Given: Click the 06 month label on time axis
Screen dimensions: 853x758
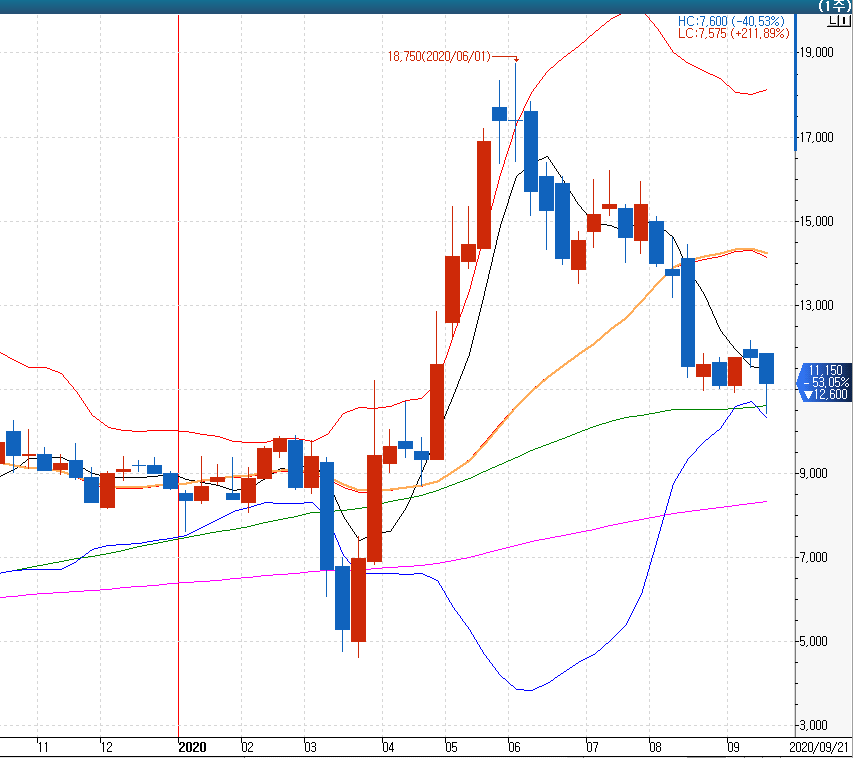Looking at the screenshot, I should [x=514, y=747].
